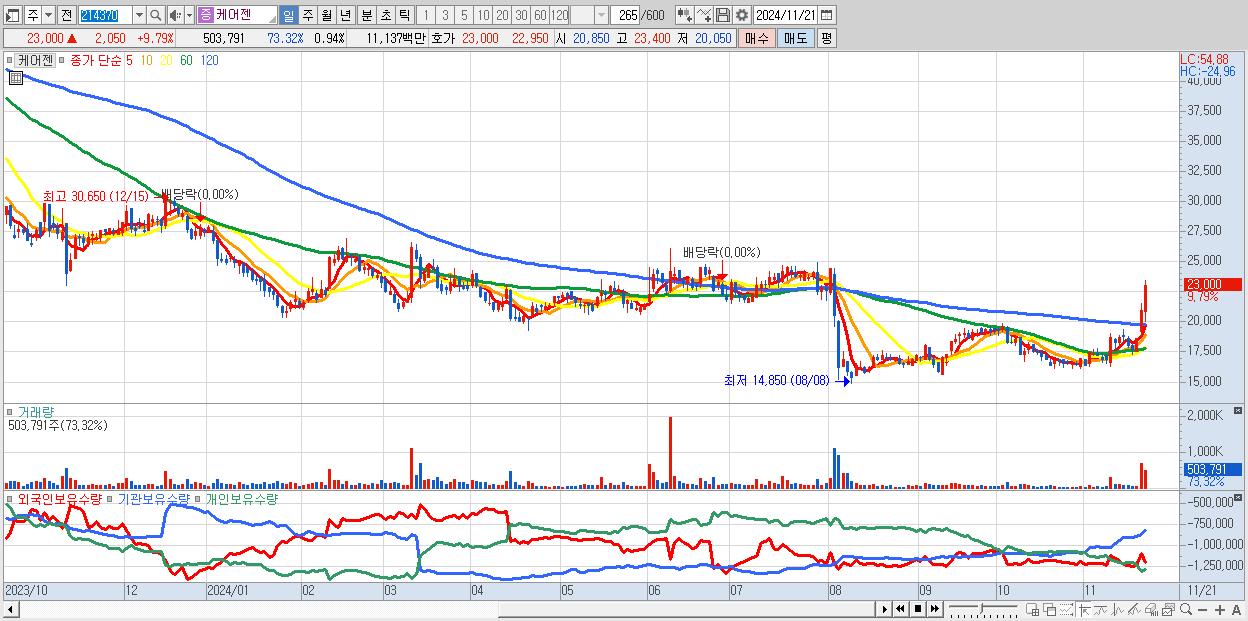Select the 30 interval button
Viewport: 1248px width, 621px height.
pyautogui.click(x=521, y=15)
